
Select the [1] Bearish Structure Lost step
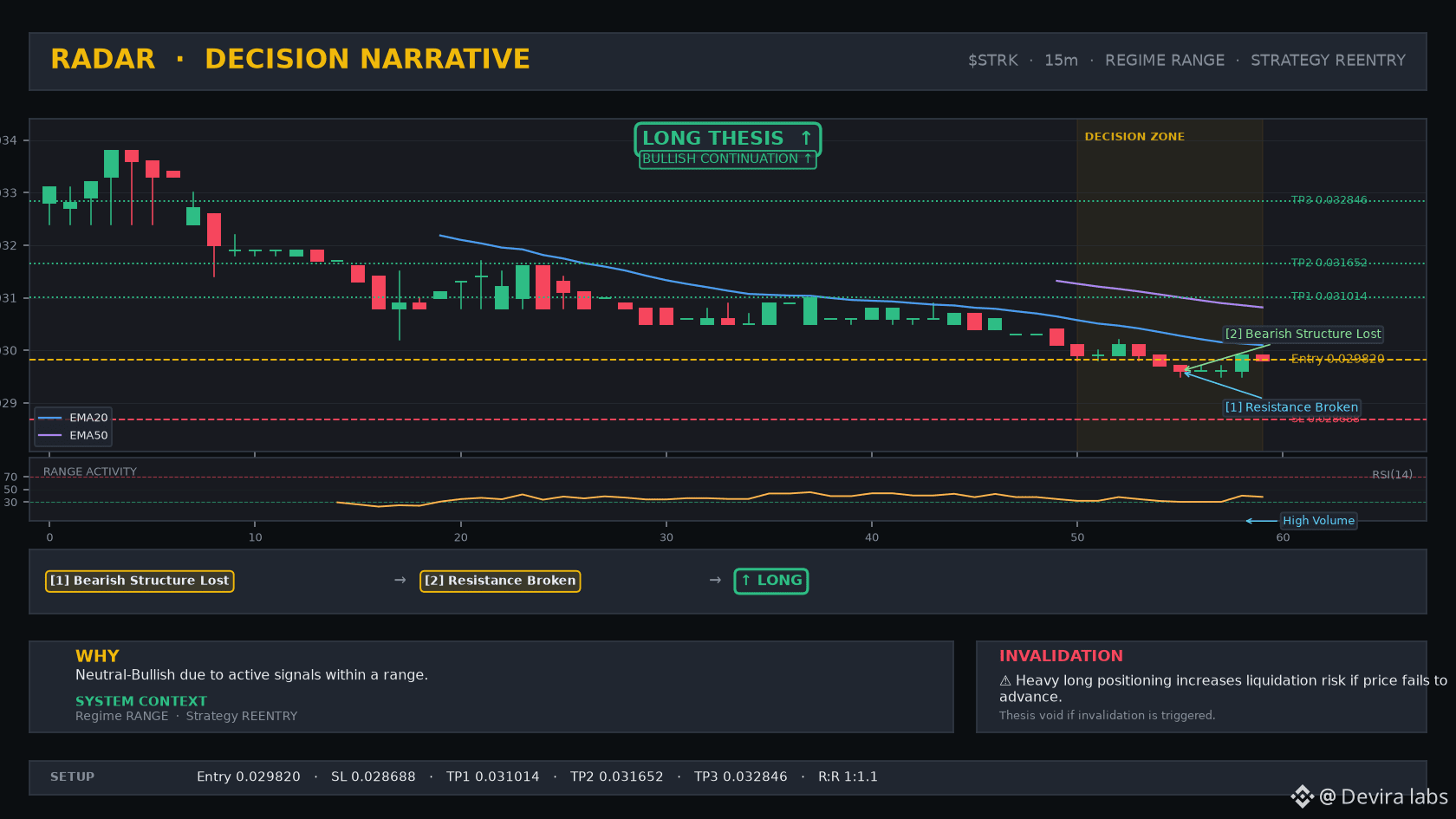click(140, 581)
